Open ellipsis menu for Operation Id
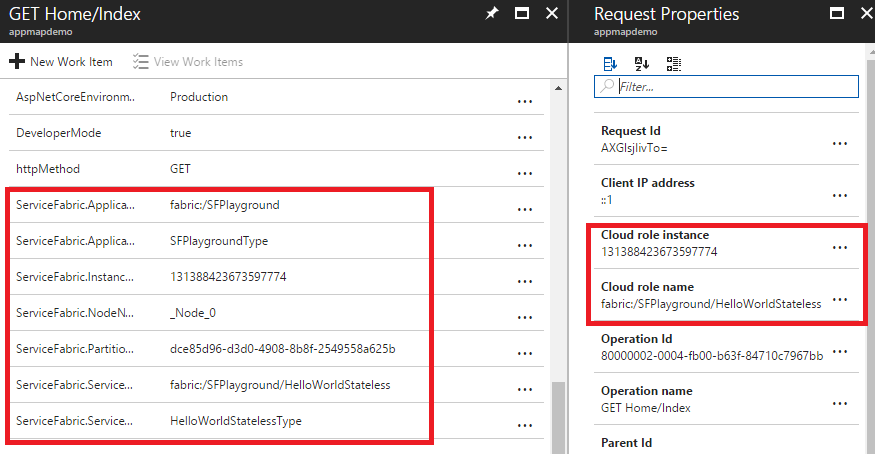 (840, 352)
